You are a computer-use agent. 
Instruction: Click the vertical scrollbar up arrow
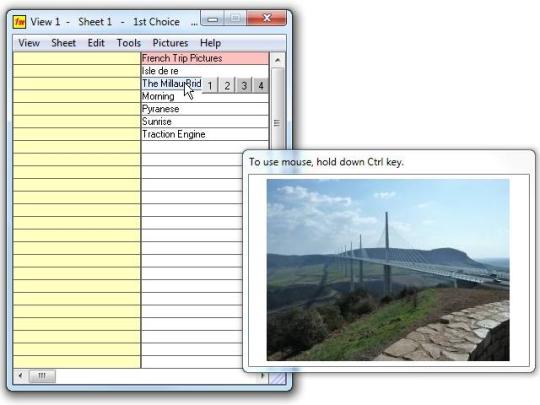277,60
